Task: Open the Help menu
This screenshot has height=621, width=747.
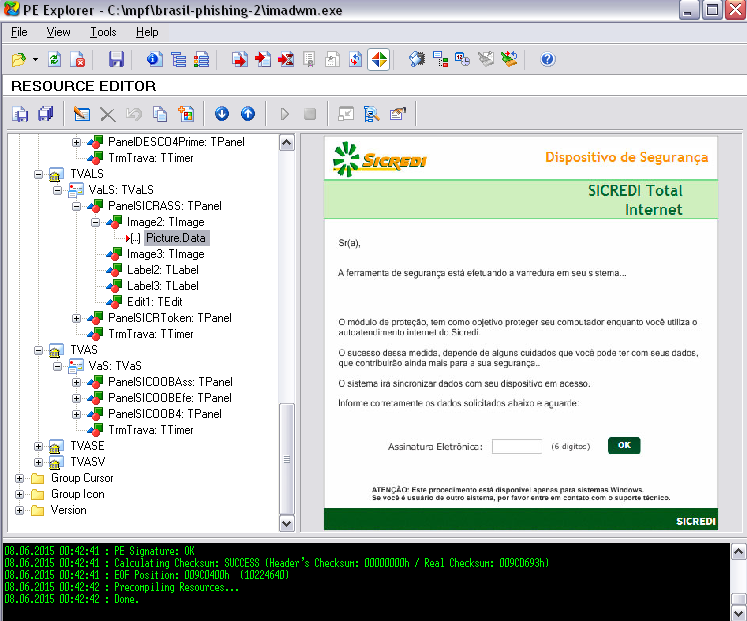Action: [x=147, y=32]
